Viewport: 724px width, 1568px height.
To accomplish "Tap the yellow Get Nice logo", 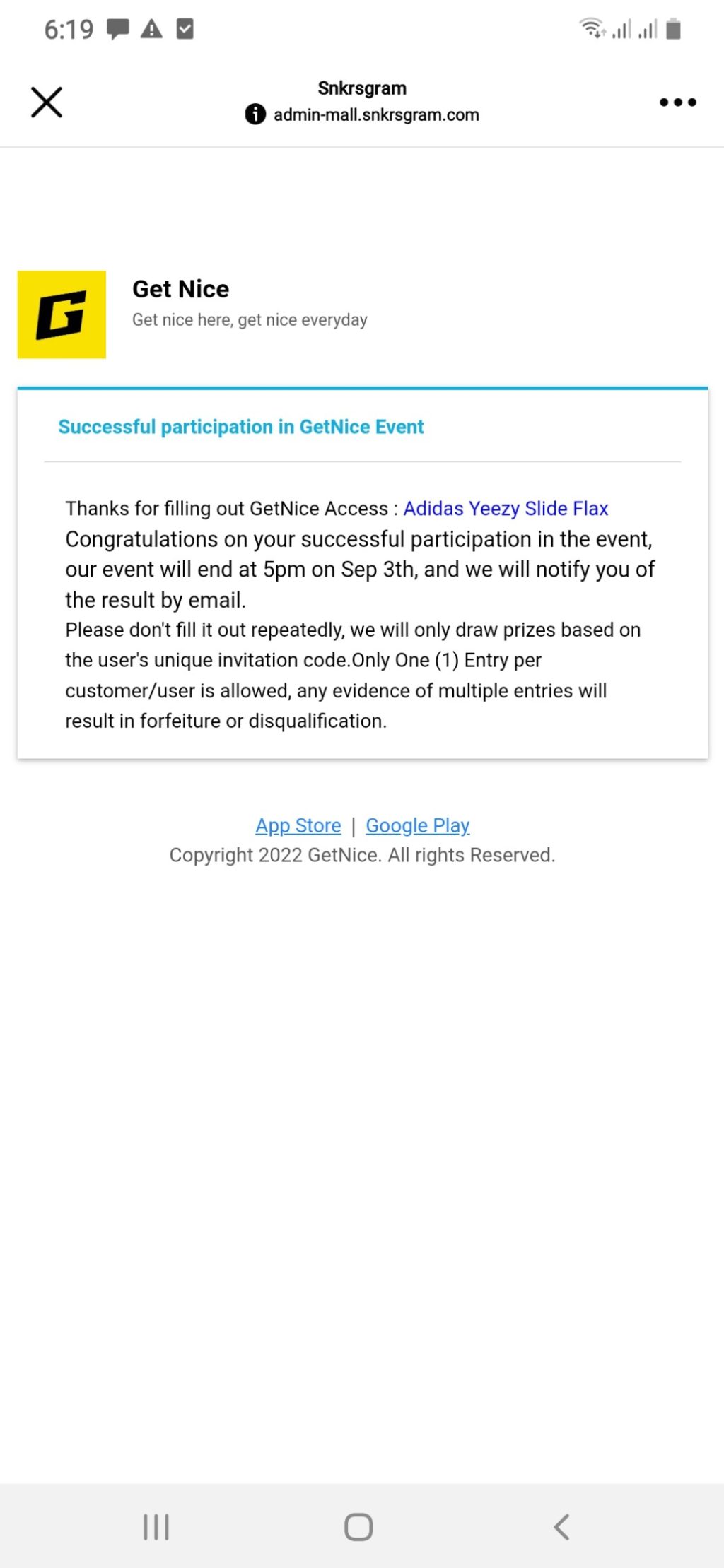I will coord(62,314).
